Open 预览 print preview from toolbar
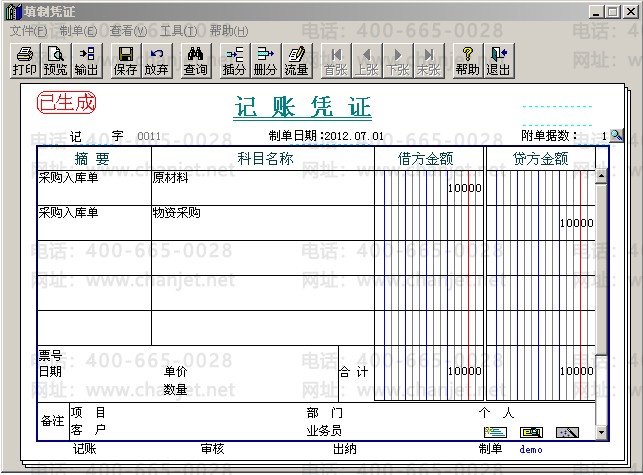643x475 pixels. [x=56, y=61]
